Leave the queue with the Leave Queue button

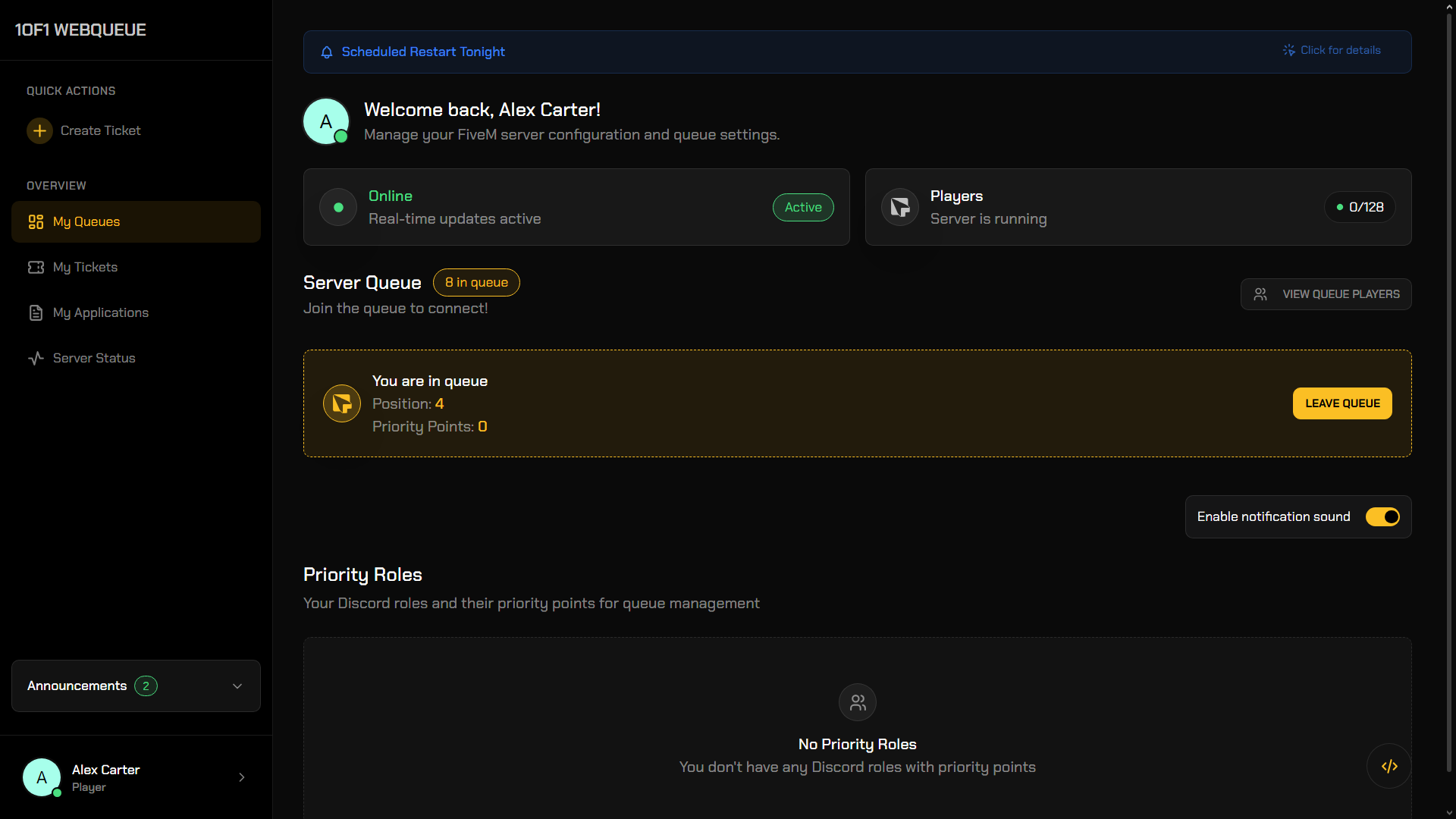(1342, 403)
